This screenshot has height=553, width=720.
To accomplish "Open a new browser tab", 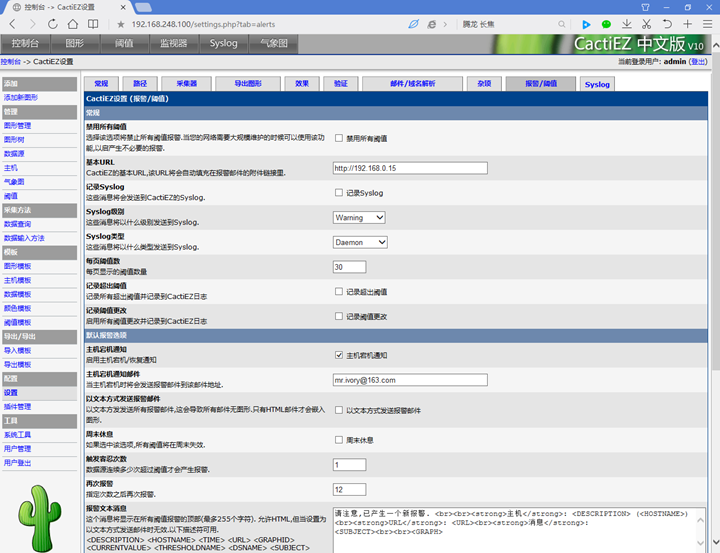I will tap(144, 7).
